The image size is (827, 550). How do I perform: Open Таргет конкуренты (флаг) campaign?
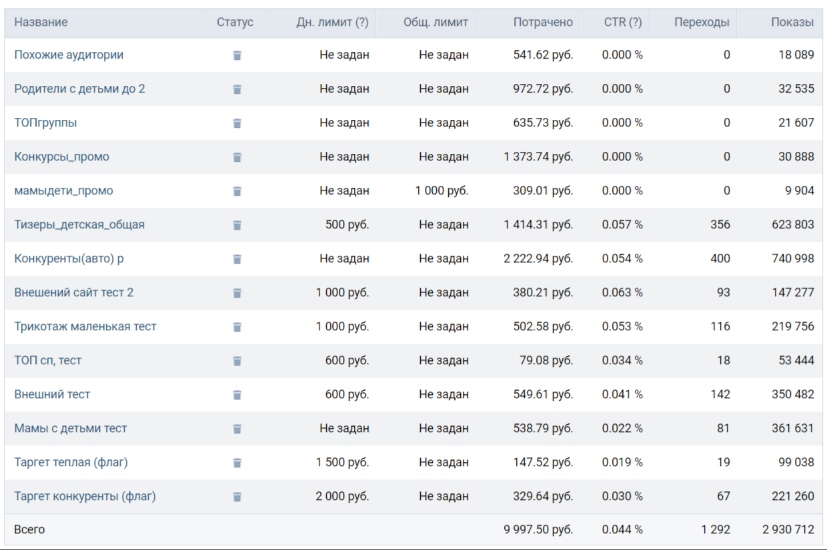coord(85,496)
